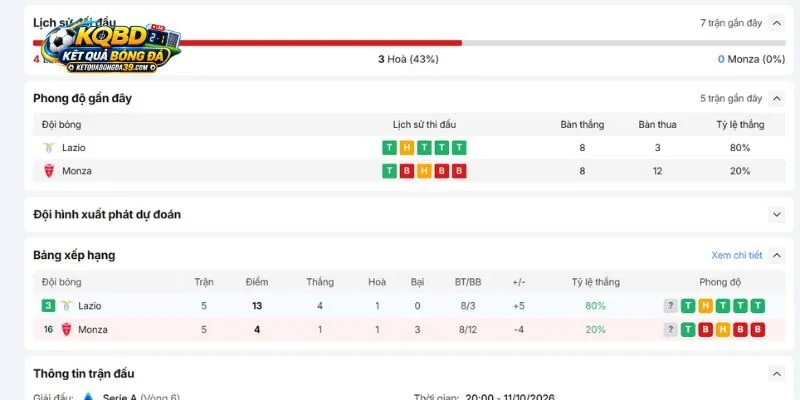The width and height of the screenshot is (800, 400).
Task: Click the Monza name in Bảng xếp hạng
Action: 93,330
